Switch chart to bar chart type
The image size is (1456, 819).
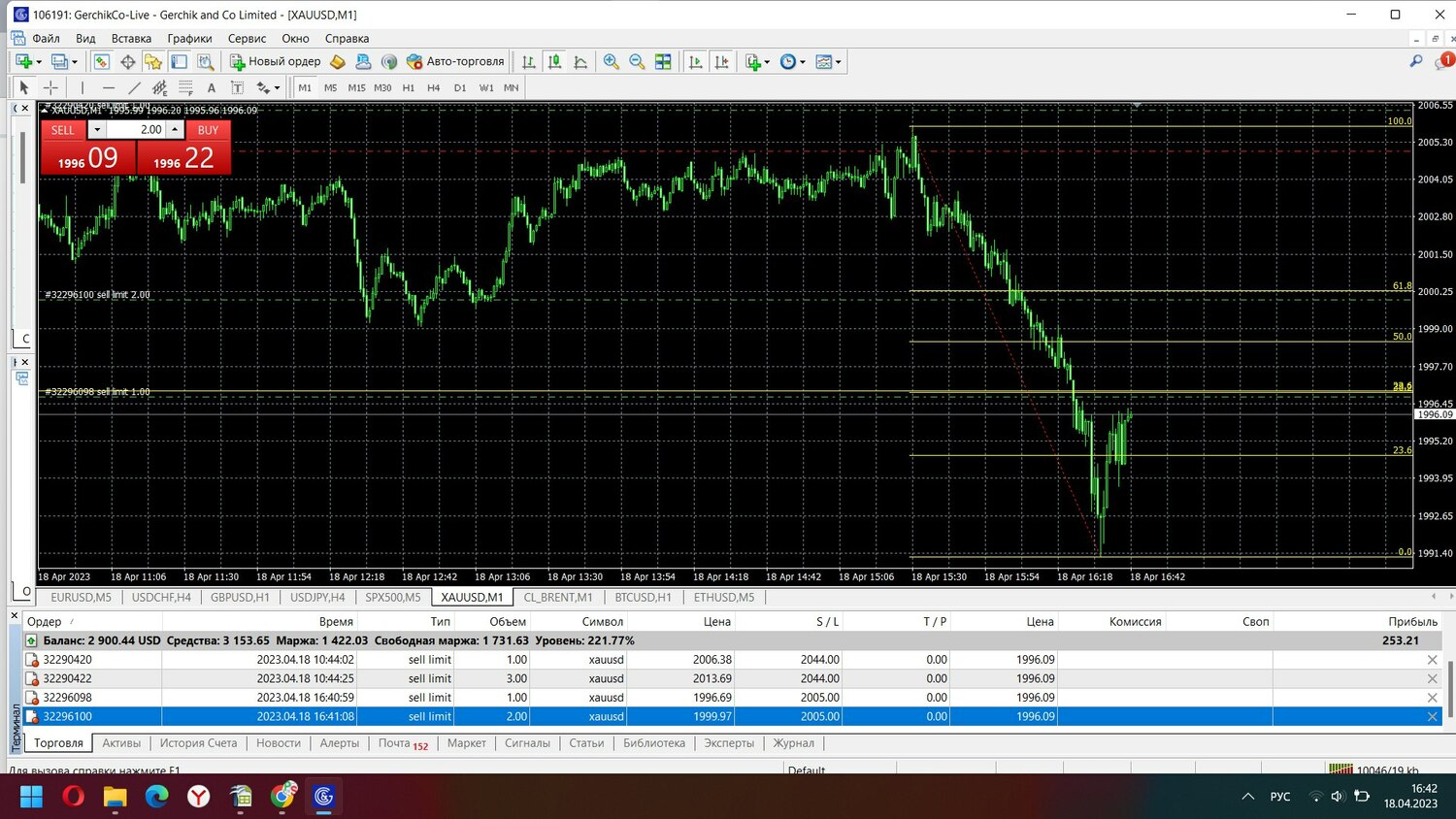click(x=528, y=61)
